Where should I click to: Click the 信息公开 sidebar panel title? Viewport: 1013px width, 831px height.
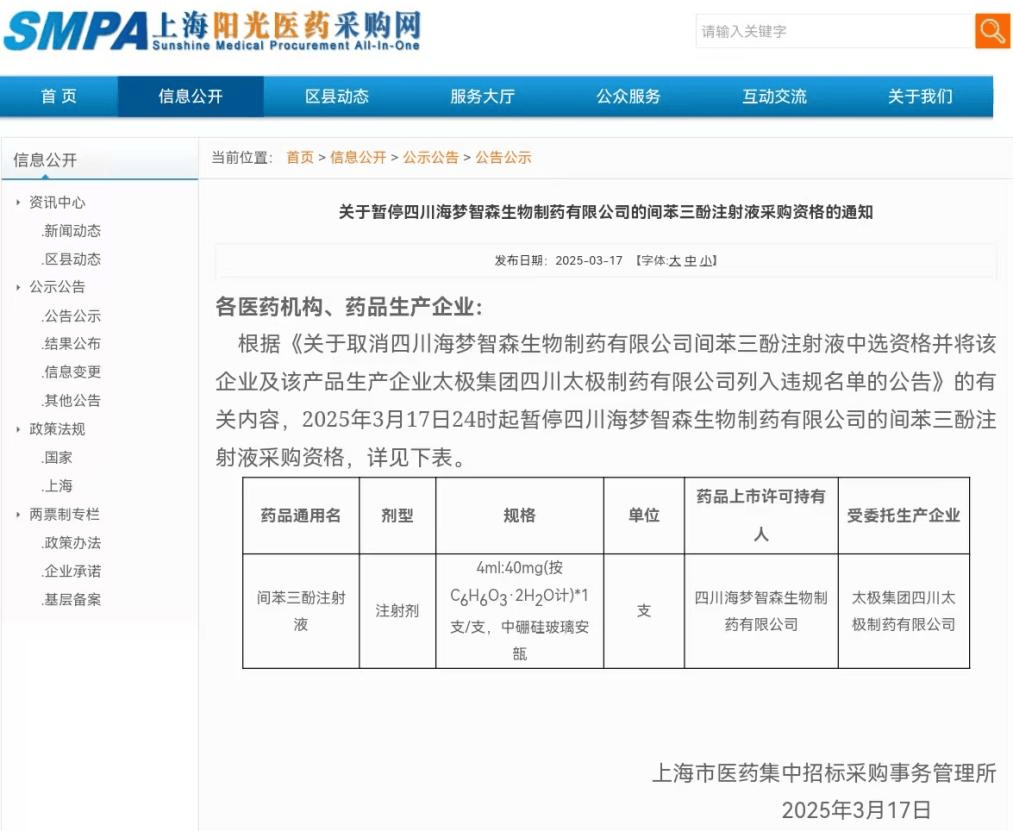(x=45, y=160)
